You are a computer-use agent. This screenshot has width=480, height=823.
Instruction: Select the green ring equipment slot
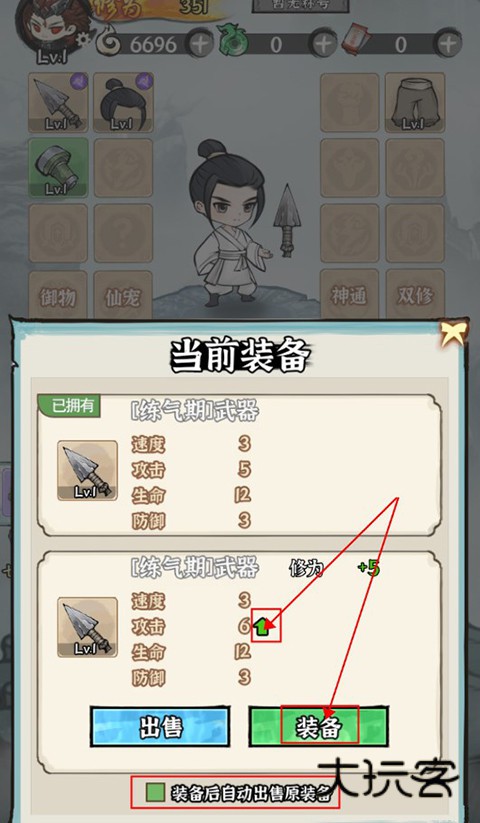(58, 168)
